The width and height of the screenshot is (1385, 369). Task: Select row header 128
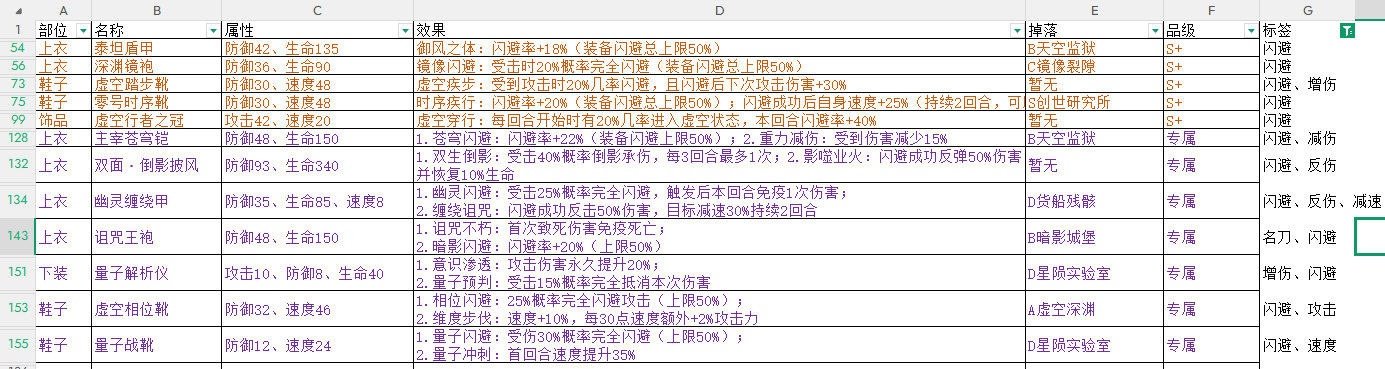point(18,138)
